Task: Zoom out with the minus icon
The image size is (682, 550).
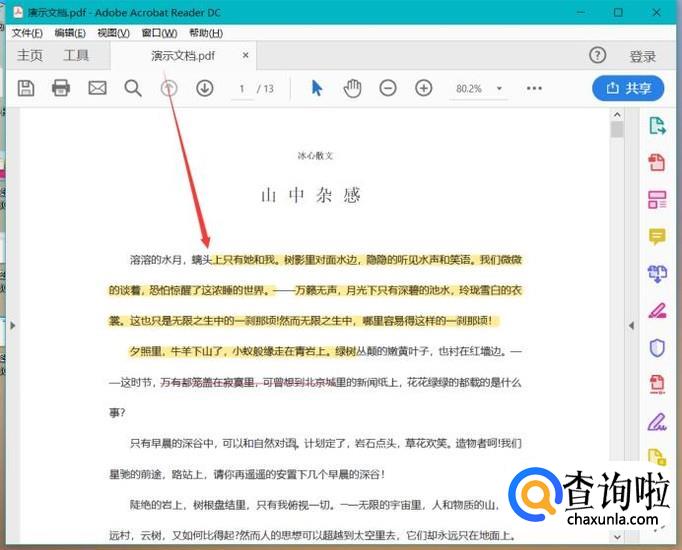Action: (x=388, y=88)
